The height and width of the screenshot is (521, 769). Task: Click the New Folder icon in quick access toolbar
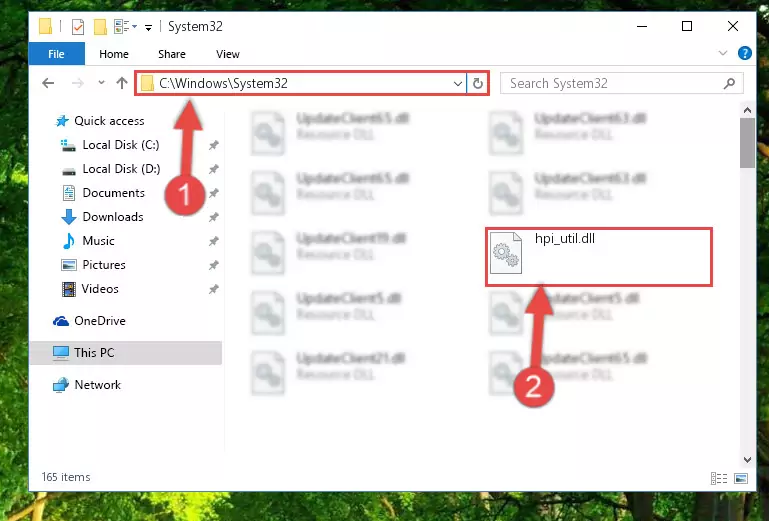click(x=100, y=26)
